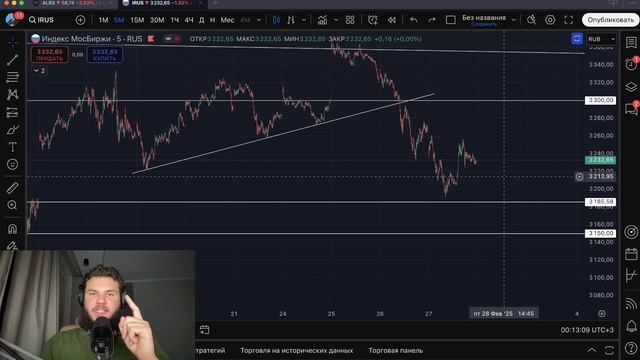640x360 pixels.
Task: Click the ПРОДАТЬ sell button
Action: [49, 55]
